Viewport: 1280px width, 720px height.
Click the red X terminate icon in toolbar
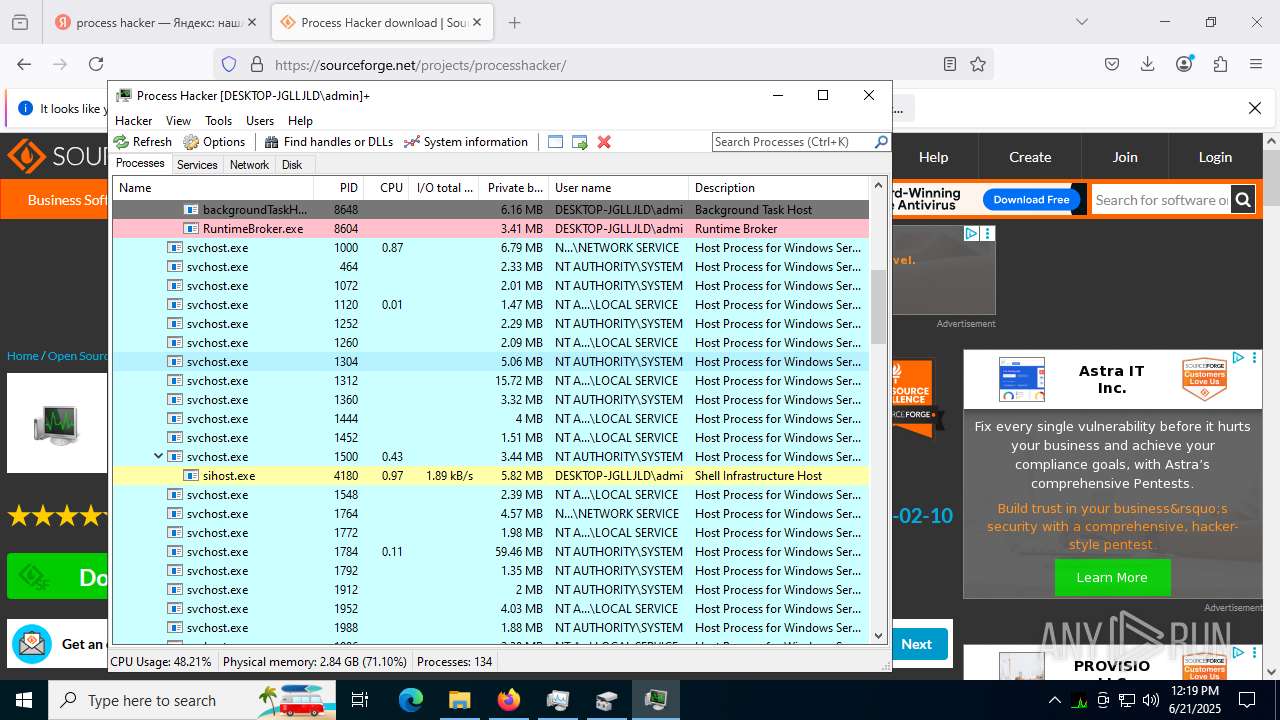(x=604, y=142)
